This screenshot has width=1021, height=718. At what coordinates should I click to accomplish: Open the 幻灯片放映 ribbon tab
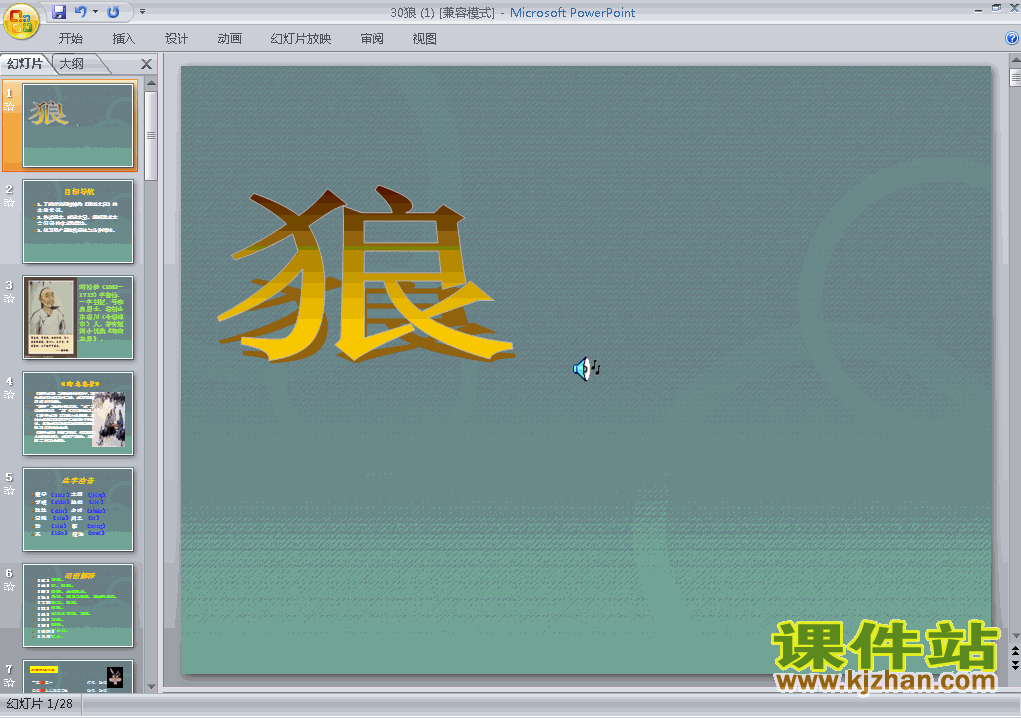pos(300,38)
